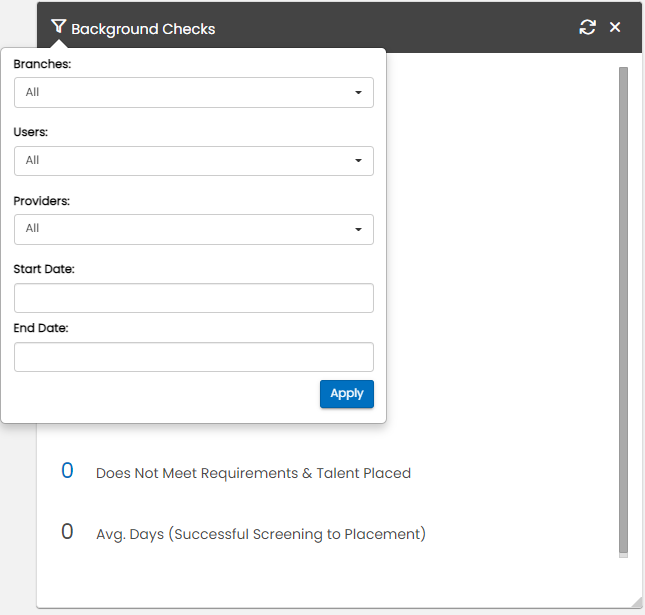
Task: Refresh the Background Checks widget
Action: coord(587,28)
